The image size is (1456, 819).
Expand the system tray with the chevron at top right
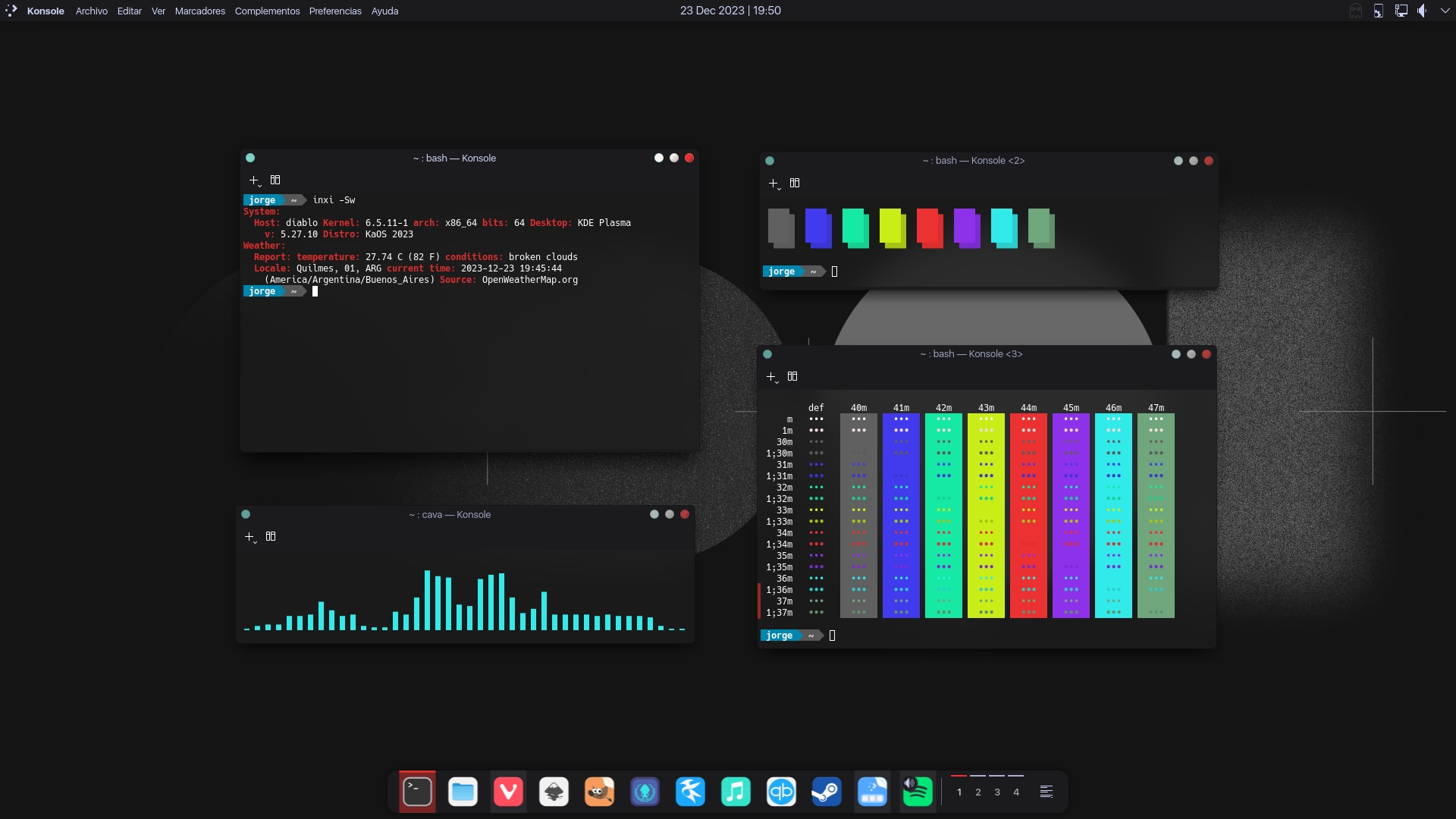[x=1446, y=11]
